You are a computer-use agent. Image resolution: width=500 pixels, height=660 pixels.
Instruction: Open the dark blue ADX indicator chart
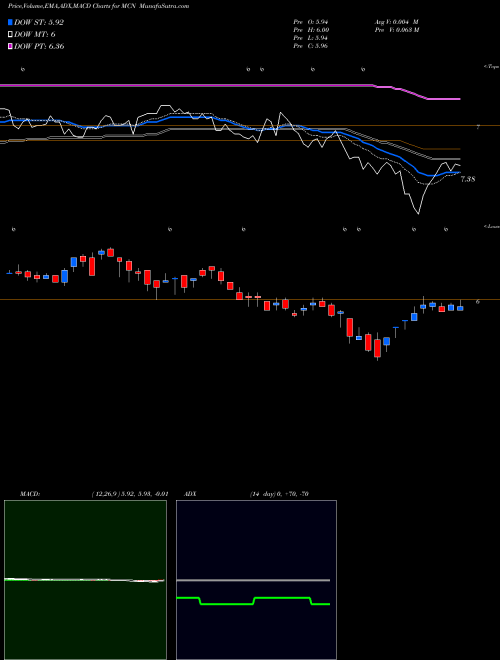coord(256,580)
